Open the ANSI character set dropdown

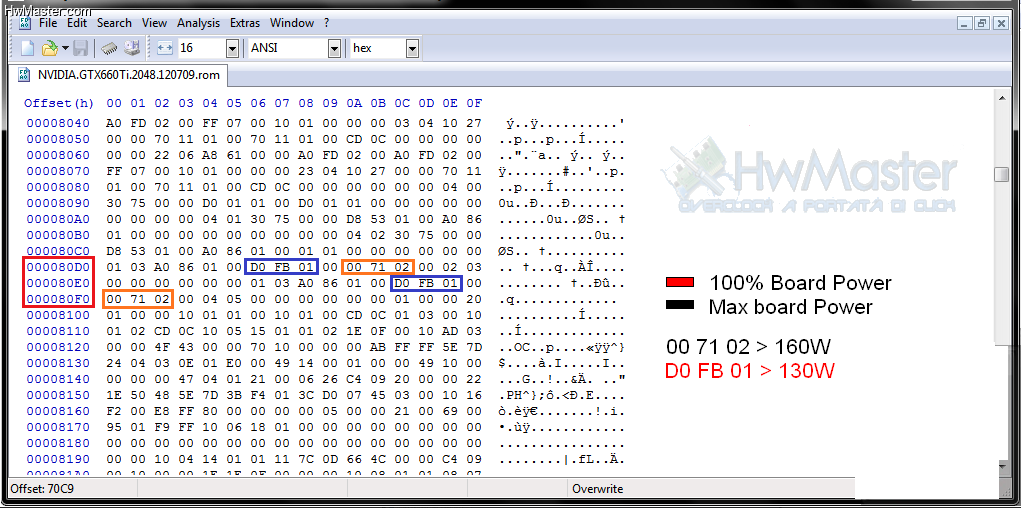(335, 48)
